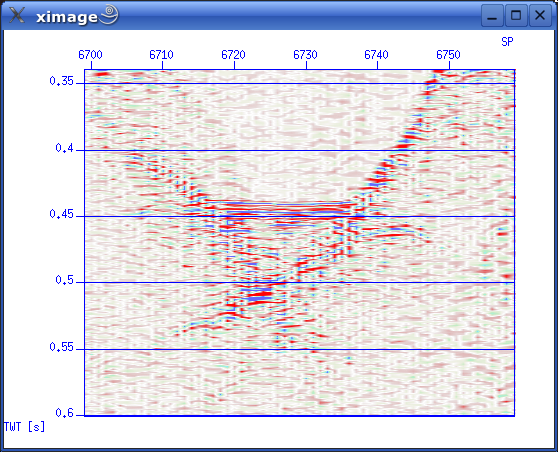Click the 6720 shot point axis label

pos(233,55)
